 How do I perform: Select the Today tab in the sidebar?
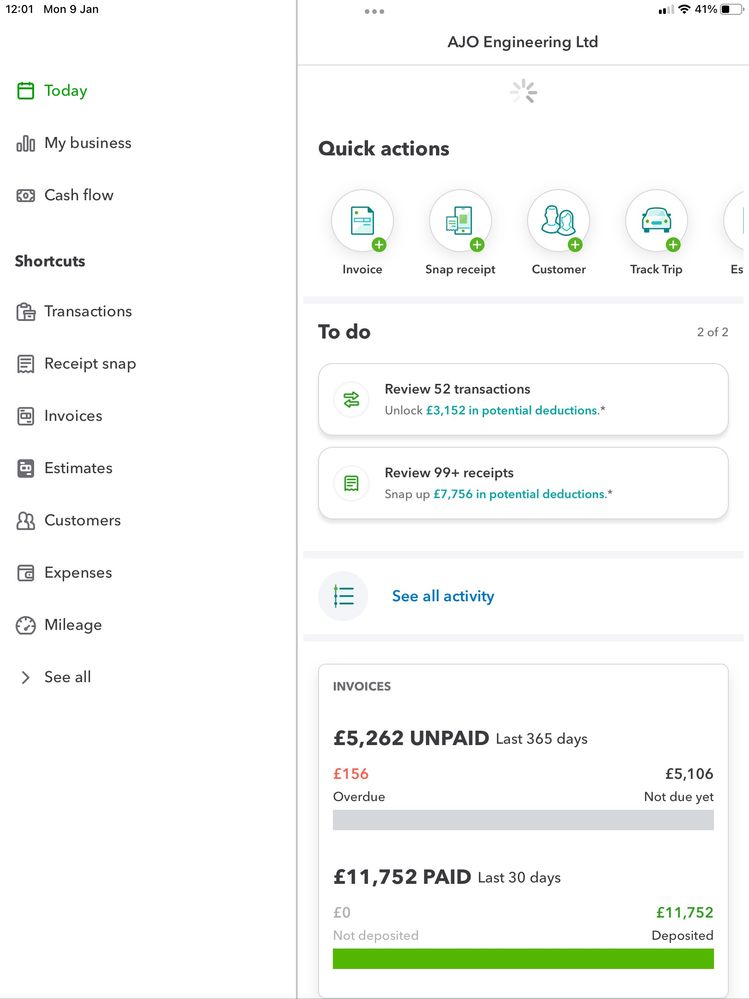[x=65, y=91]
